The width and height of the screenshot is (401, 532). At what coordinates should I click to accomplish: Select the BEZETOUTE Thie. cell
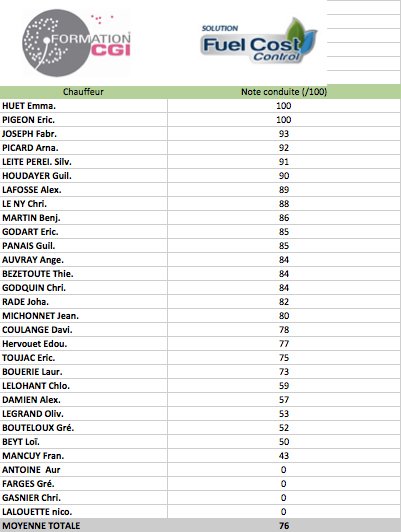tap(83, 274)
